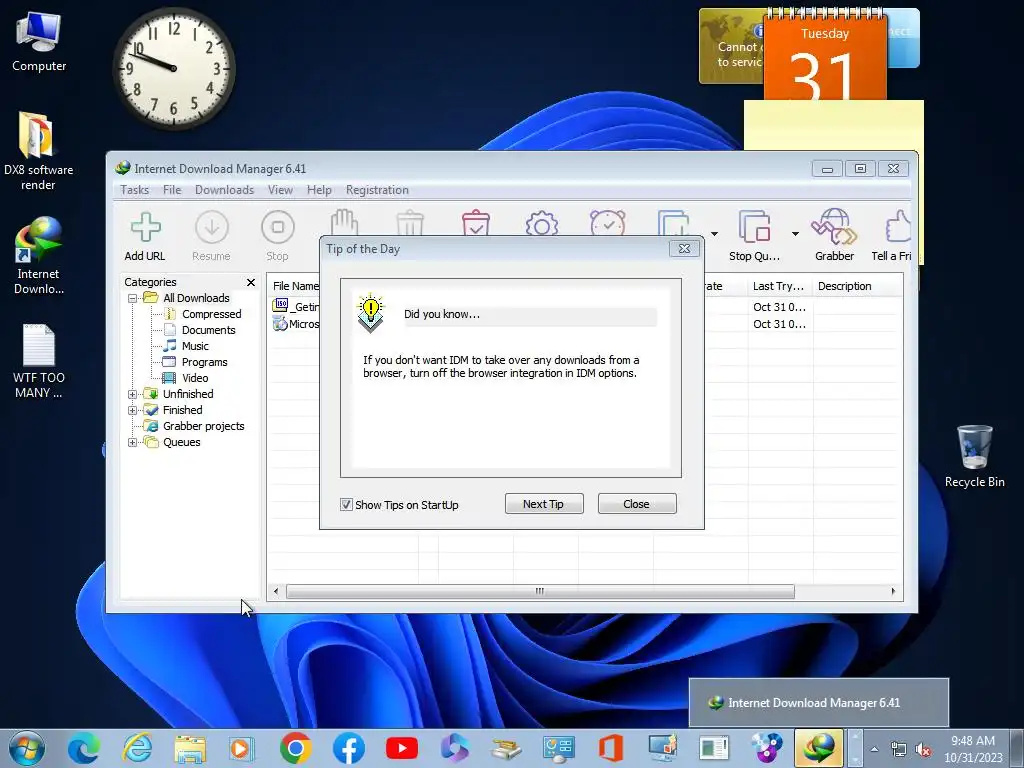Click the Close button in Tip dialog
Viewport: 1024px width, 768px height.
[636, 504]
